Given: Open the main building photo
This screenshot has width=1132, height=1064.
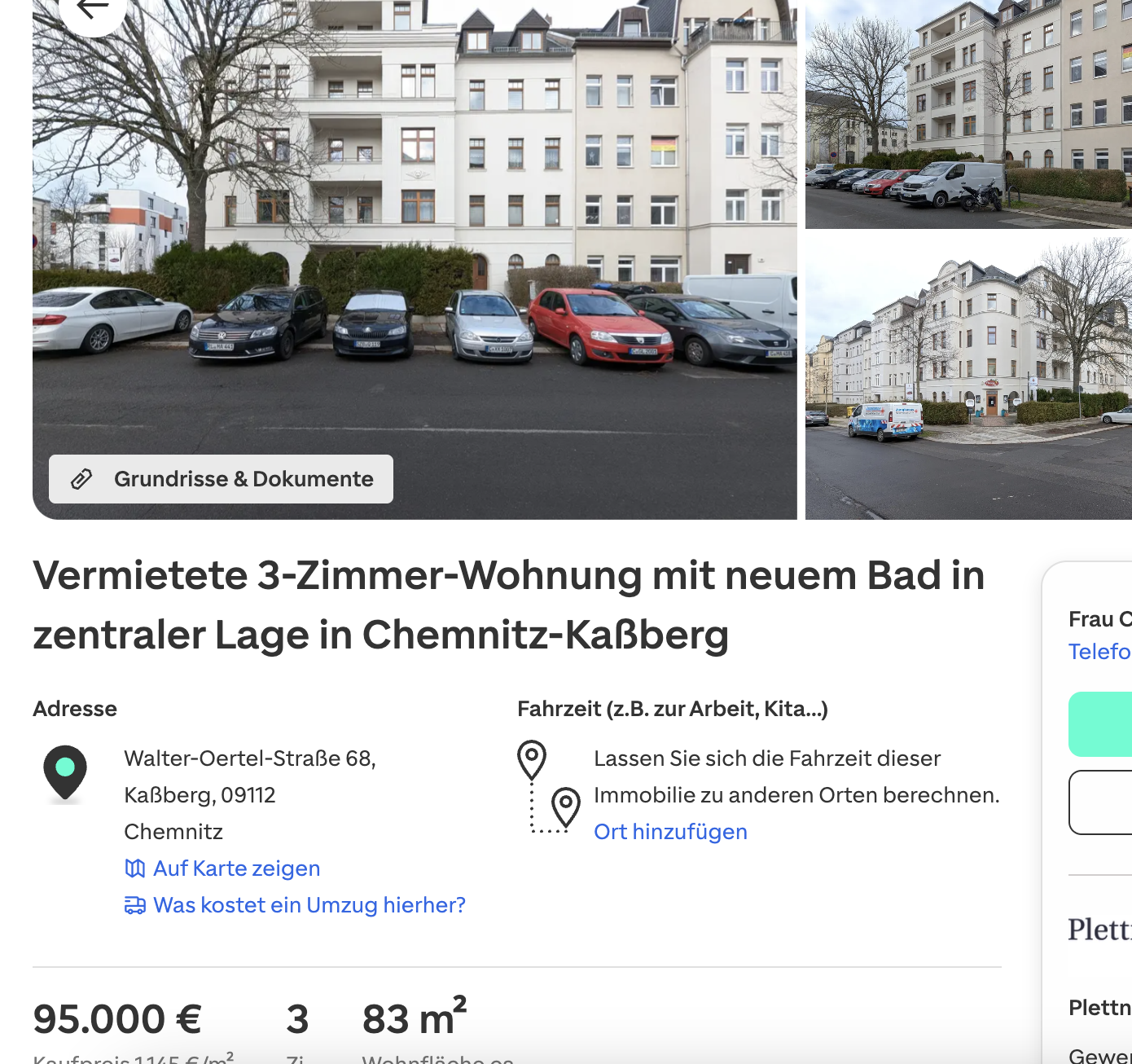Looking at the screenshot, I should coord(415,260).
